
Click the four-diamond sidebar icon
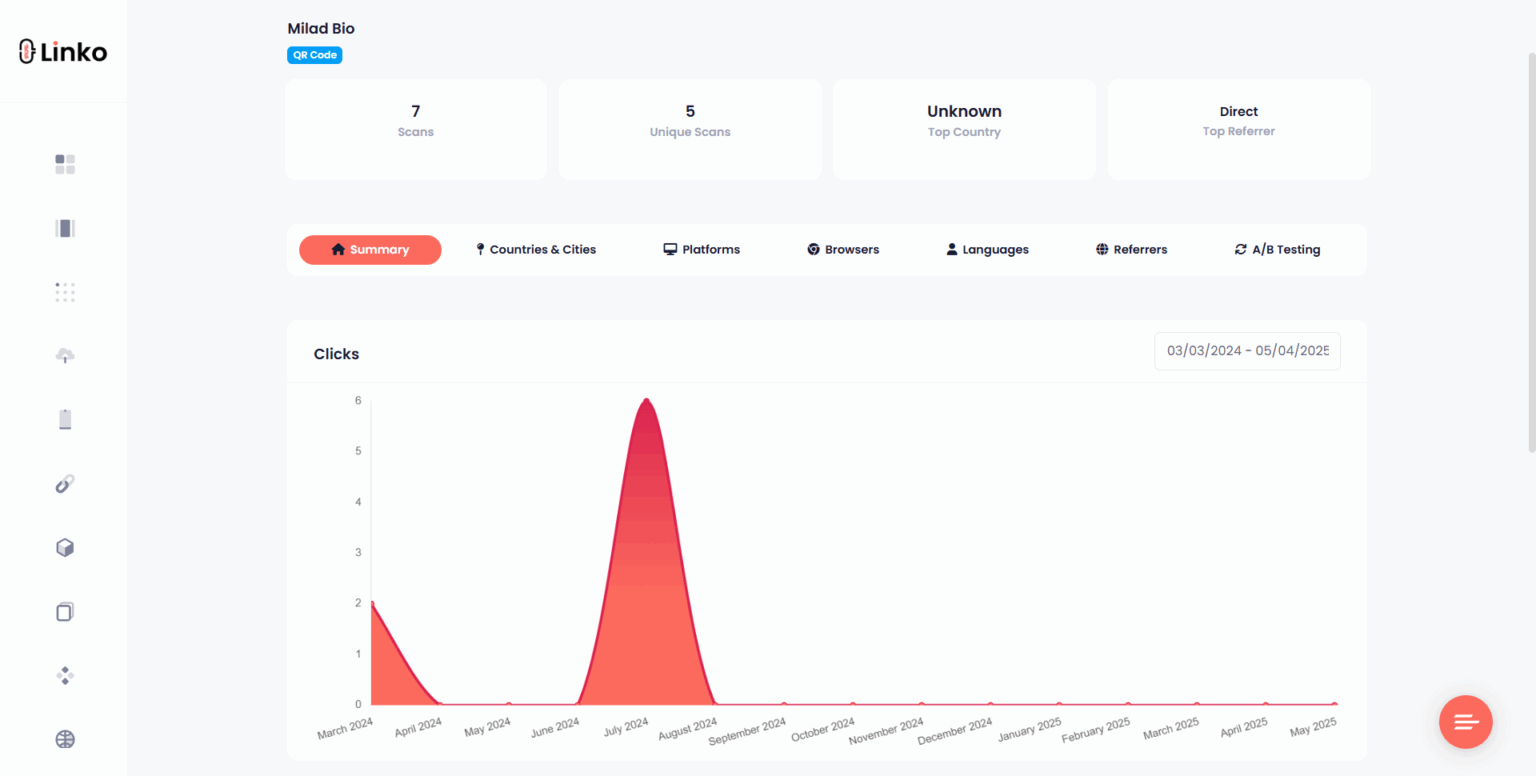pos(65,676)
